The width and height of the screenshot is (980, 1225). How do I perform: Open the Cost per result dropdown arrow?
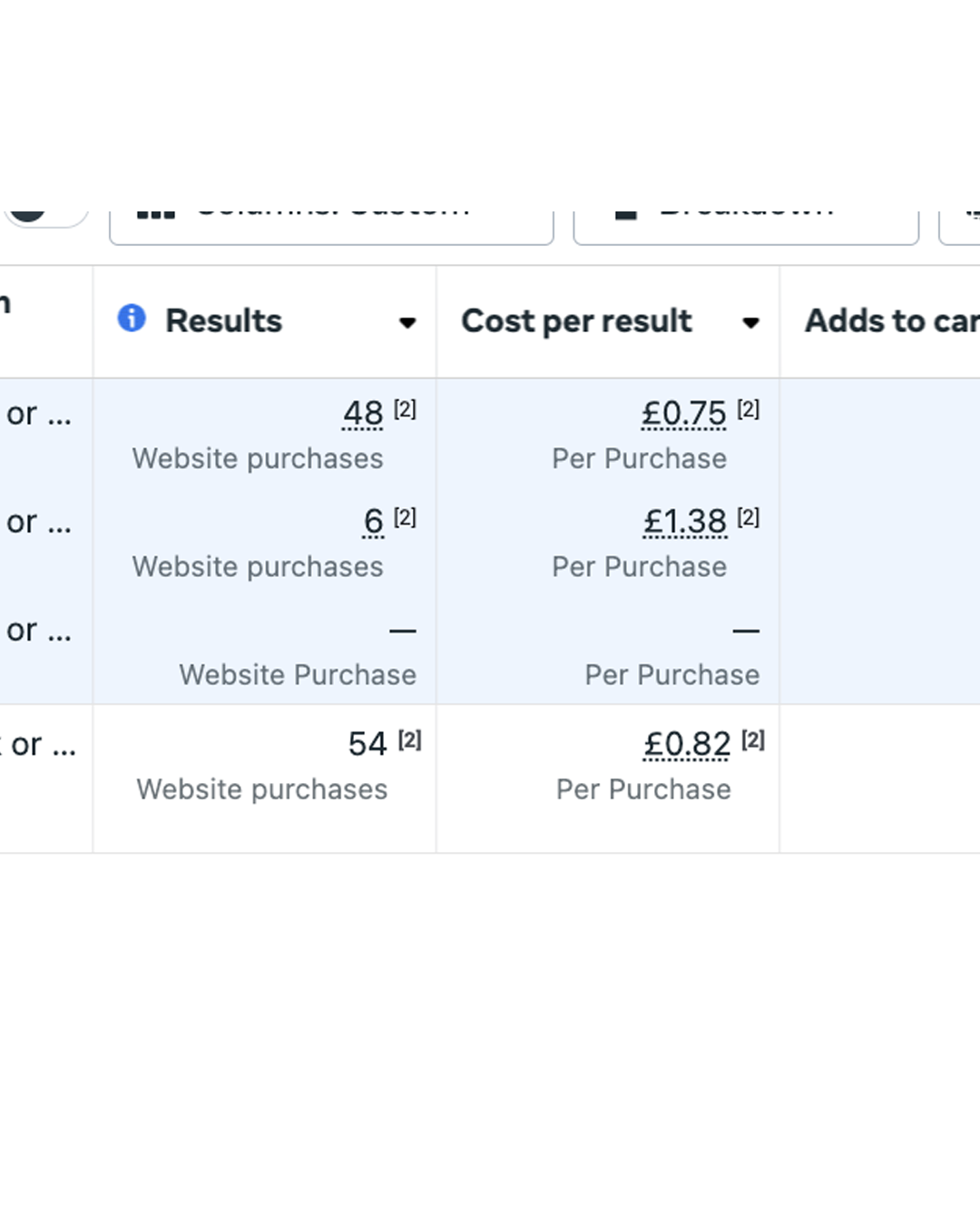click(750, 322)
